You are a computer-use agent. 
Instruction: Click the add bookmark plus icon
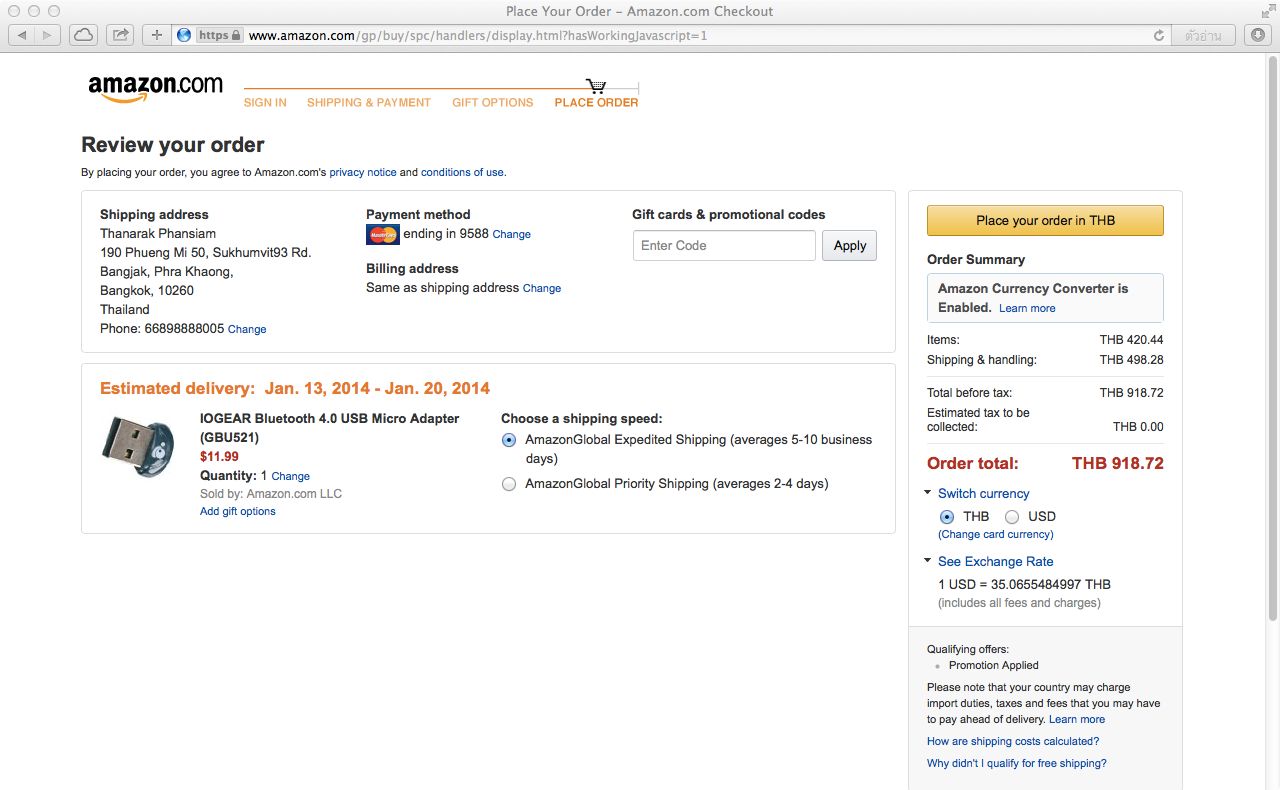click(157, 35)
